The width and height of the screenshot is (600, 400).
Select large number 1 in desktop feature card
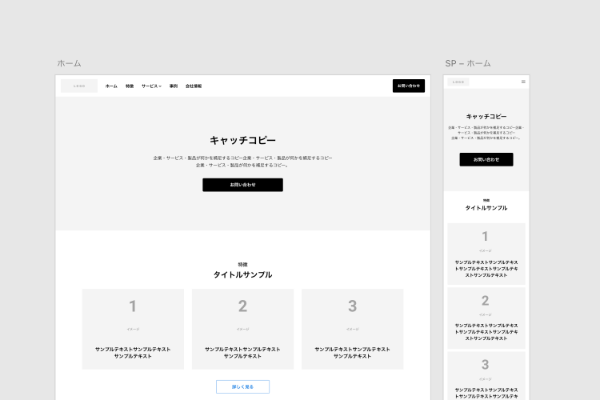pos(132,306)
